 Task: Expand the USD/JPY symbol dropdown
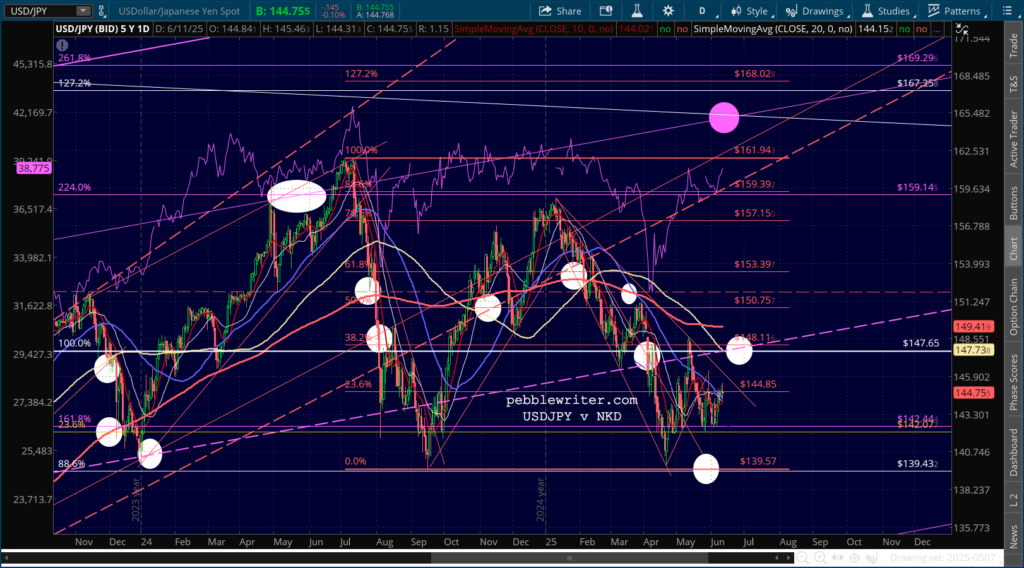click(x=83, y=11)
